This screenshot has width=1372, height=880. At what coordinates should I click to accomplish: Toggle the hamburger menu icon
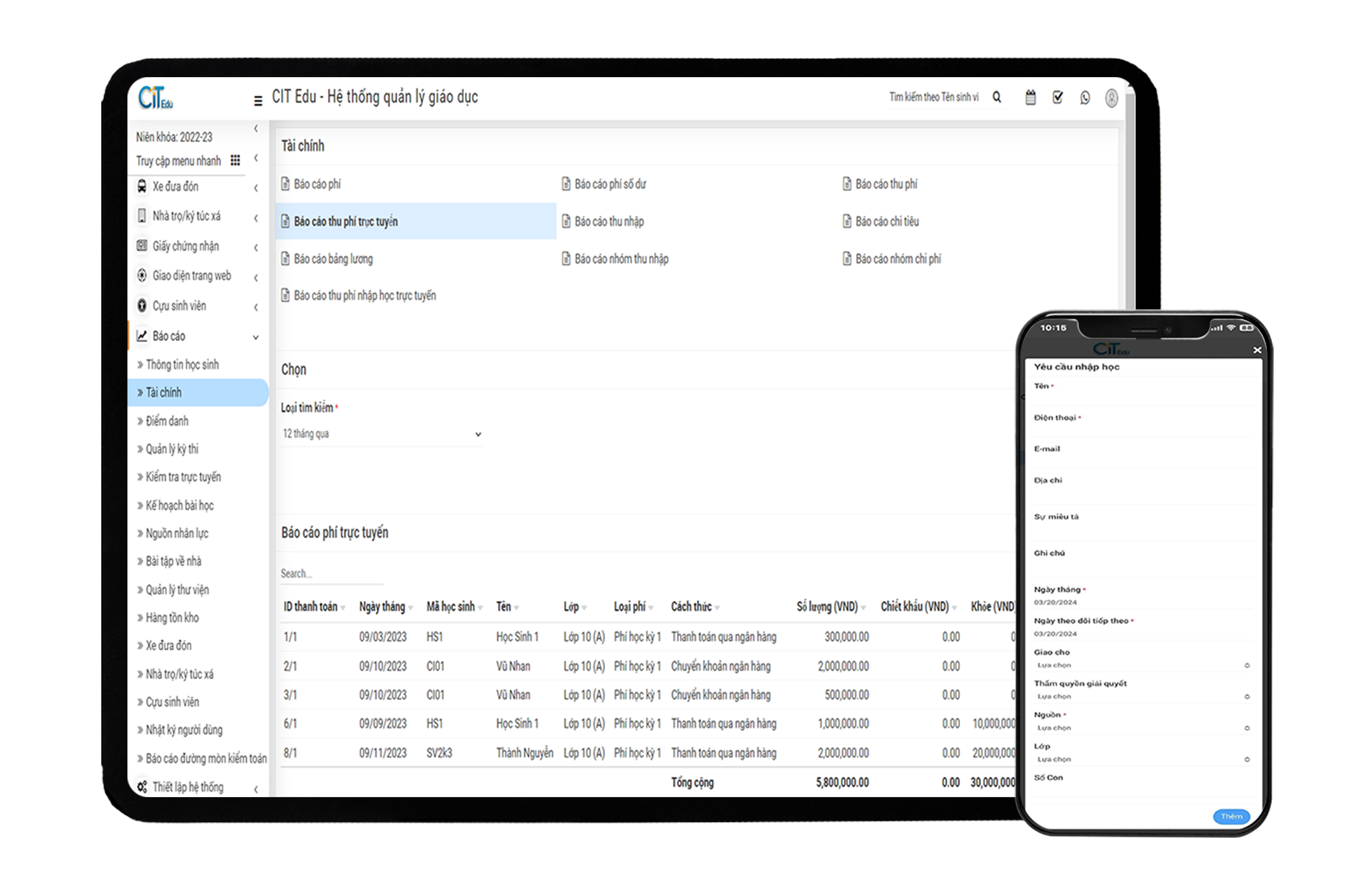point(258,101)
